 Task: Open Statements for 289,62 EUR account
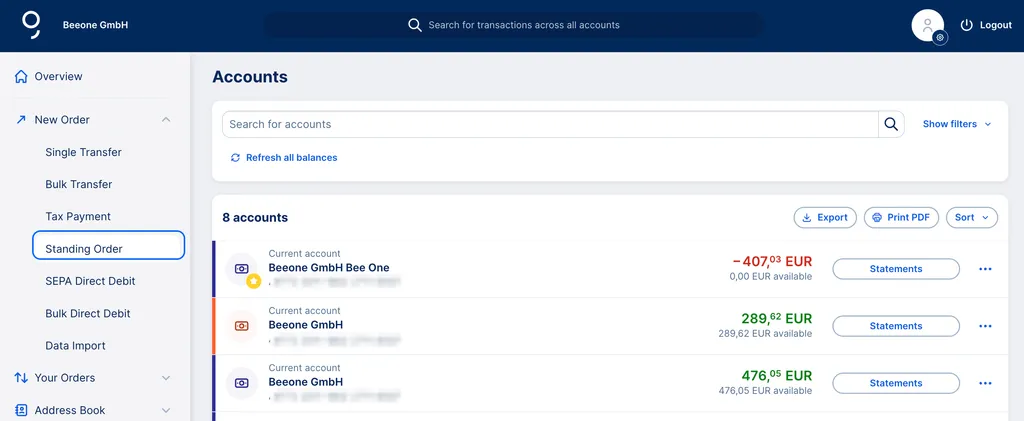(896, 326)
